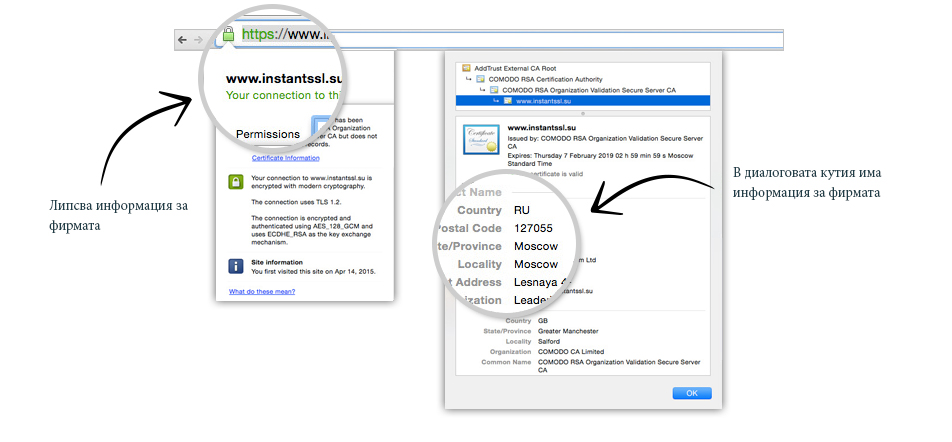
Task: Click 'You first visited this site' text
Action: [313, 271]
